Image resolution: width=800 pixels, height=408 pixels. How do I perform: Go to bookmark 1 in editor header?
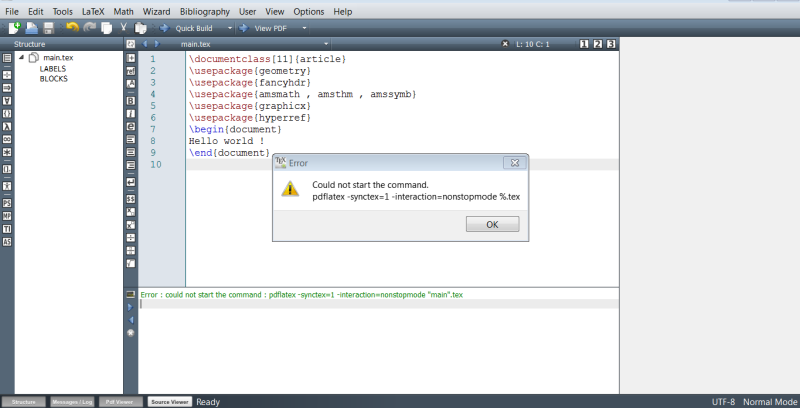click(x=584, y=44)
